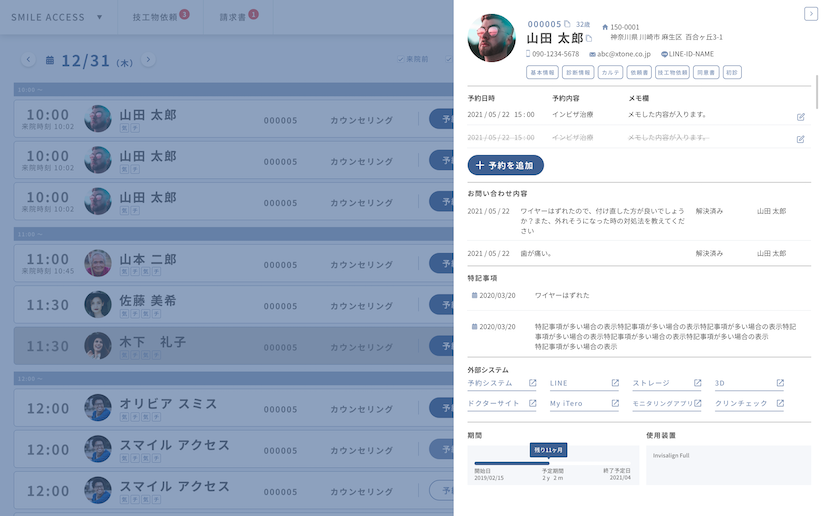Go to previous day with left chevron

click(x=28, y=60)
